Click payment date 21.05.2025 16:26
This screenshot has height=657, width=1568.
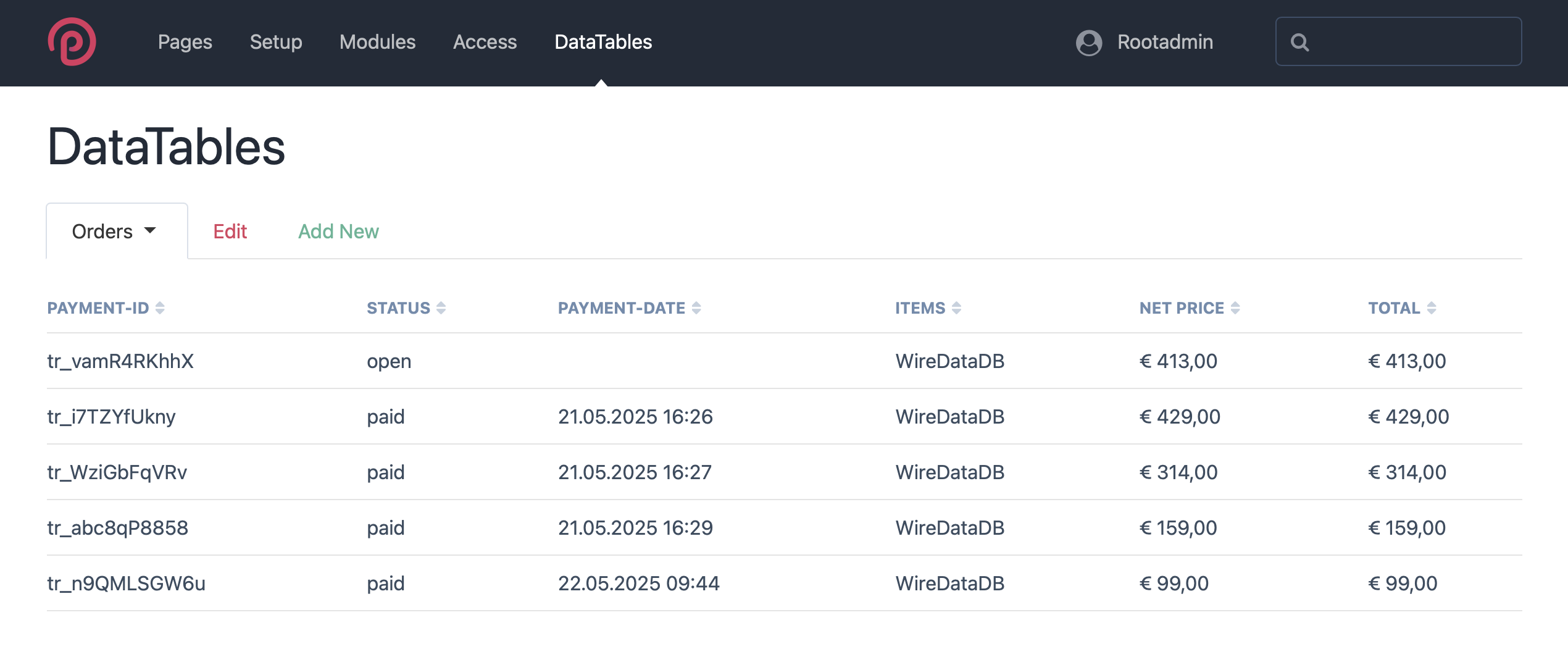[635, 417]
